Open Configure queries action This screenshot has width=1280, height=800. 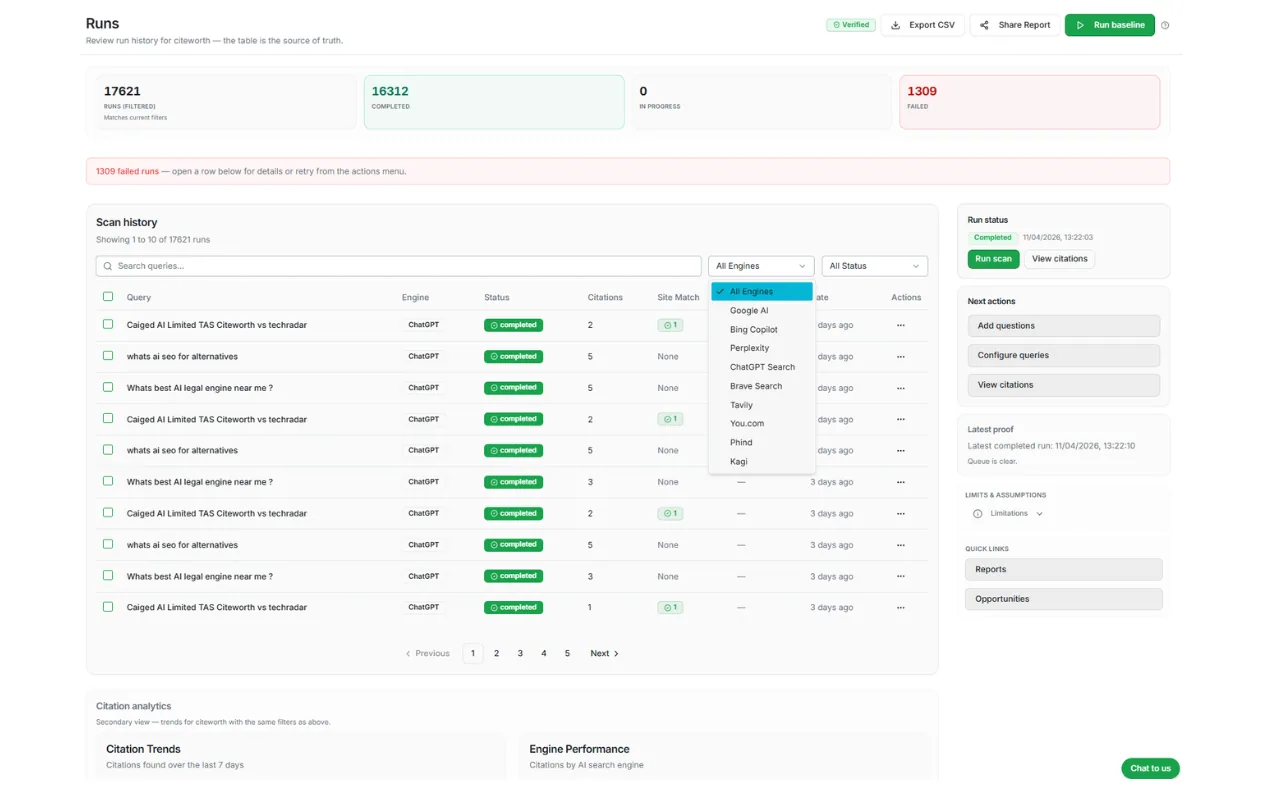pos(1064,355)
